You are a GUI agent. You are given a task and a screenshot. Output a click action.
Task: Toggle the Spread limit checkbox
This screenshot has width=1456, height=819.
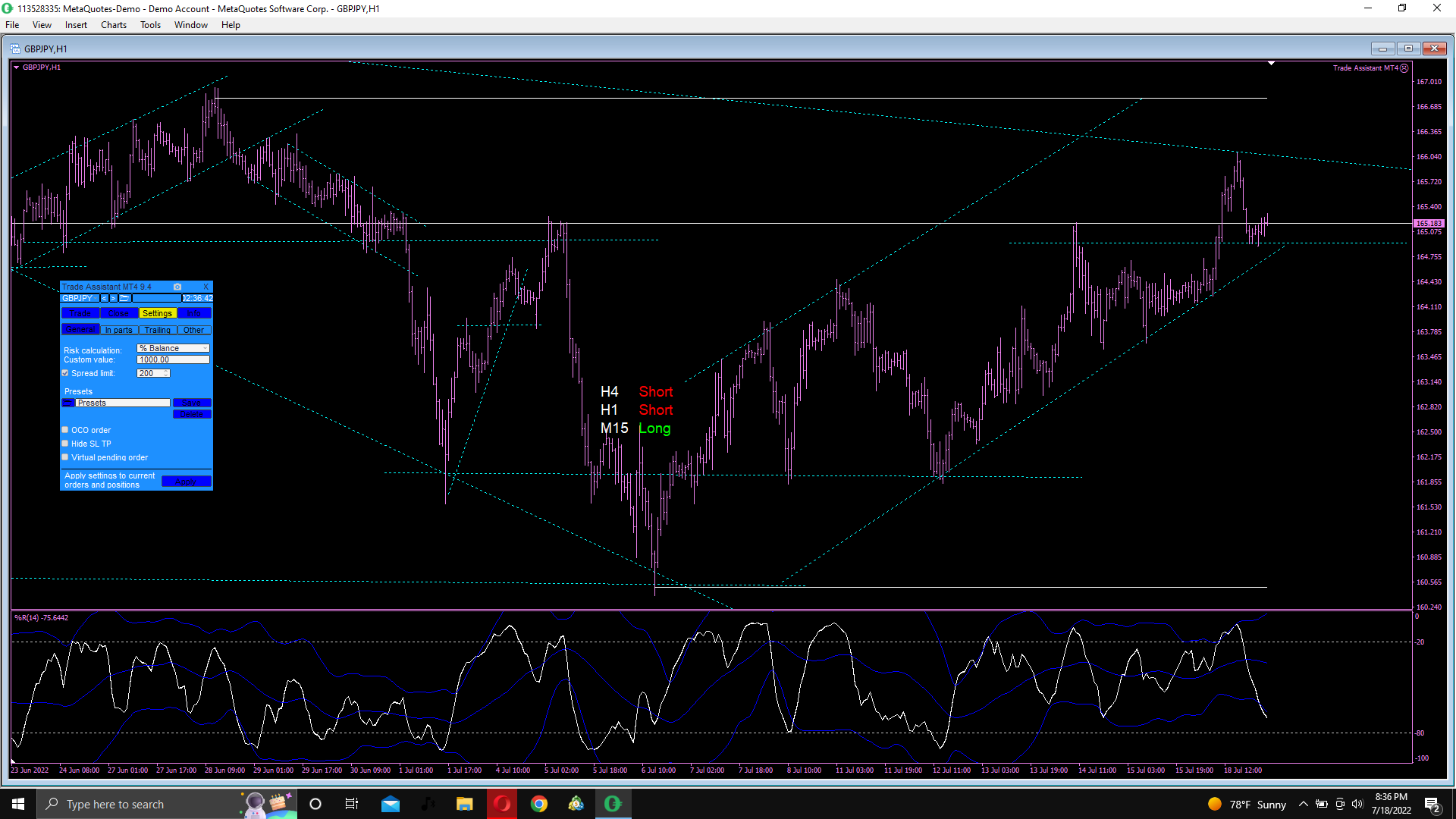point(65,373)
